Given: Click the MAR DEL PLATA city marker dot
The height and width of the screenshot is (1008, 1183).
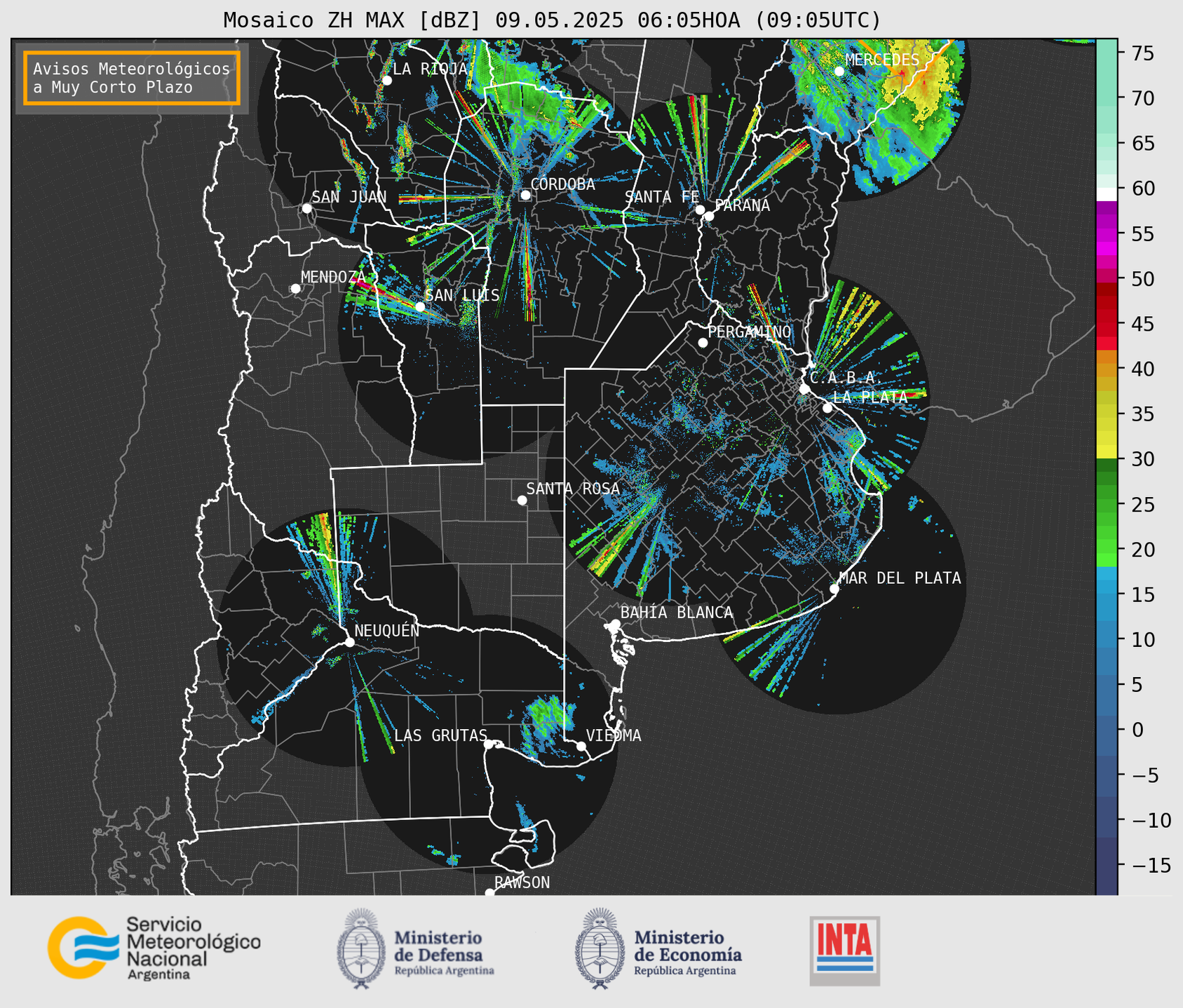Looking at the screenshot, I should [834, 589].
